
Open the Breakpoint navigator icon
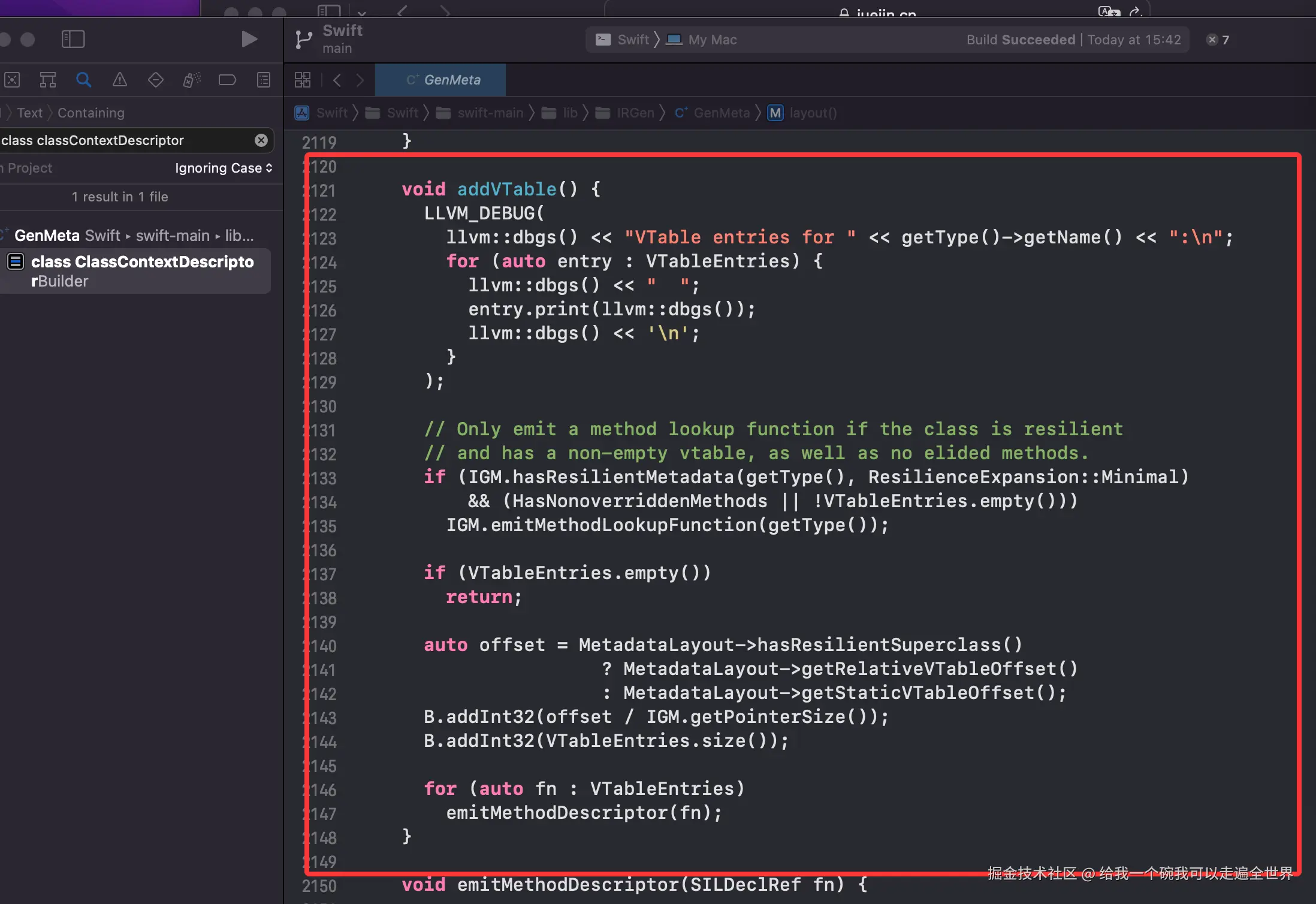(227, 80)
